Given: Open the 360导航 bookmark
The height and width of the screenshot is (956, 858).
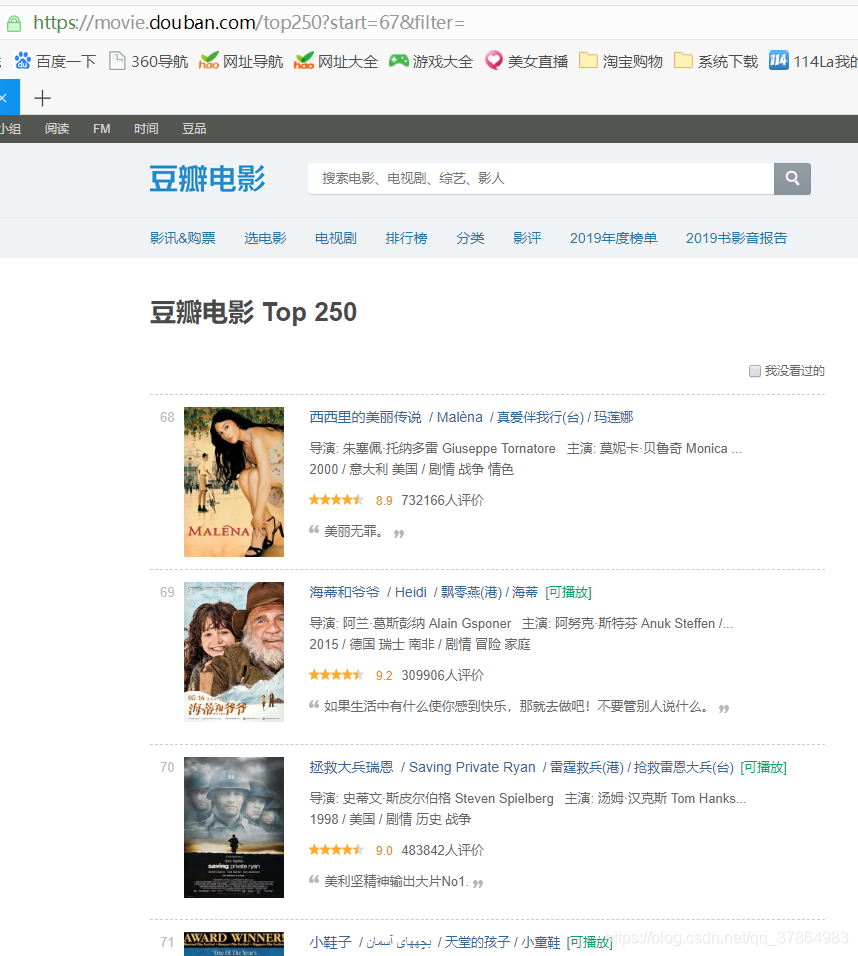Looking at the screenshot, I should (148, 62).
